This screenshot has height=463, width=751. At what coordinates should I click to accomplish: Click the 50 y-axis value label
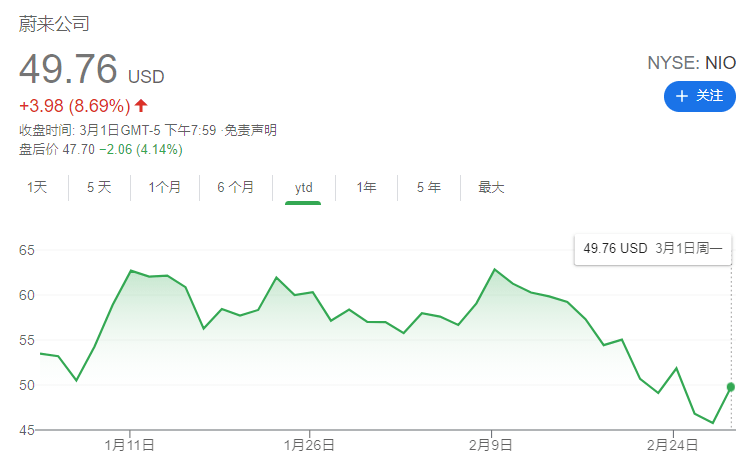[x=27, y=385]
